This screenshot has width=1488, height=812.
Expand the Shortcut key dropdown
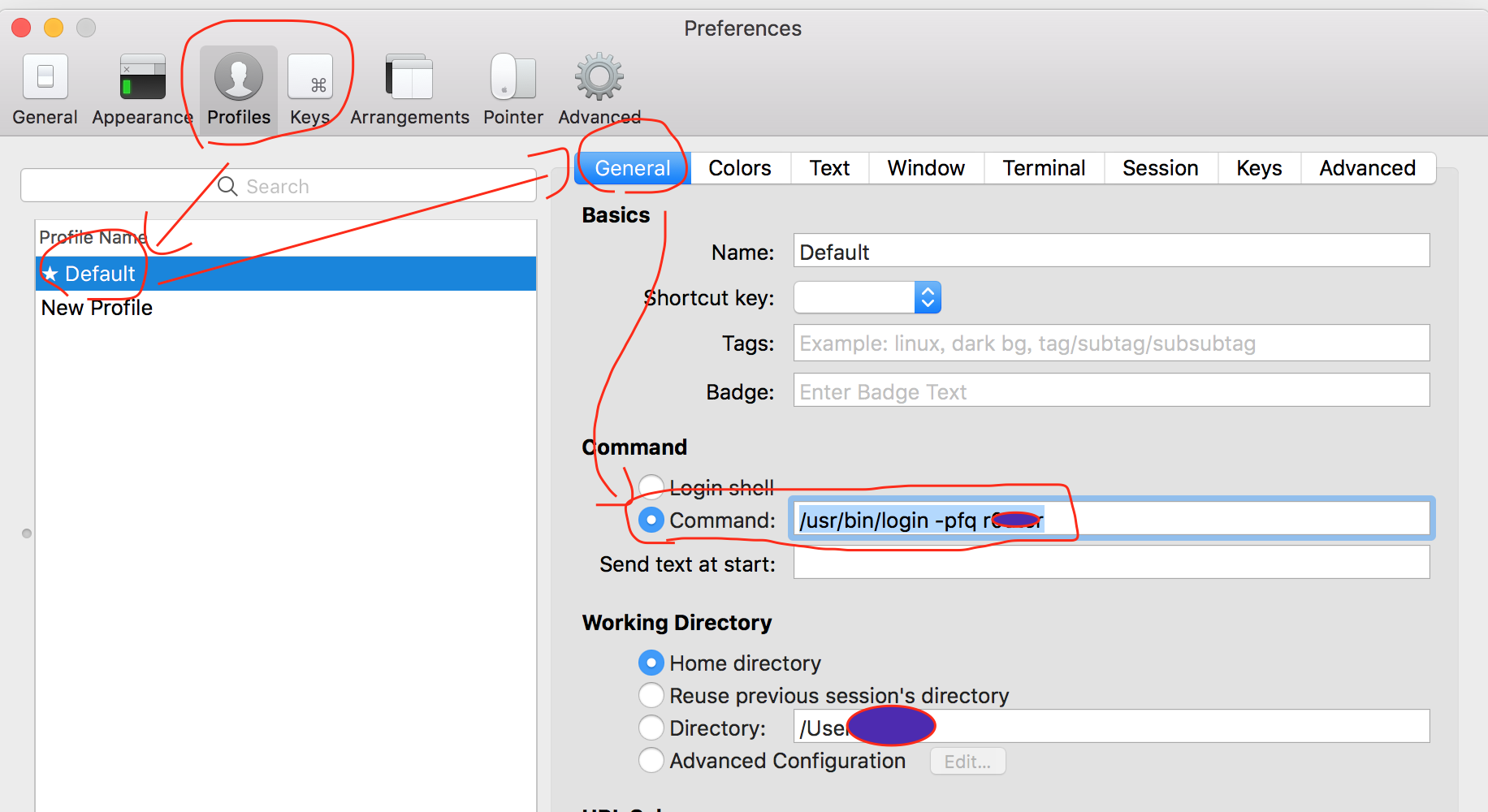click(x=927, y=298)
